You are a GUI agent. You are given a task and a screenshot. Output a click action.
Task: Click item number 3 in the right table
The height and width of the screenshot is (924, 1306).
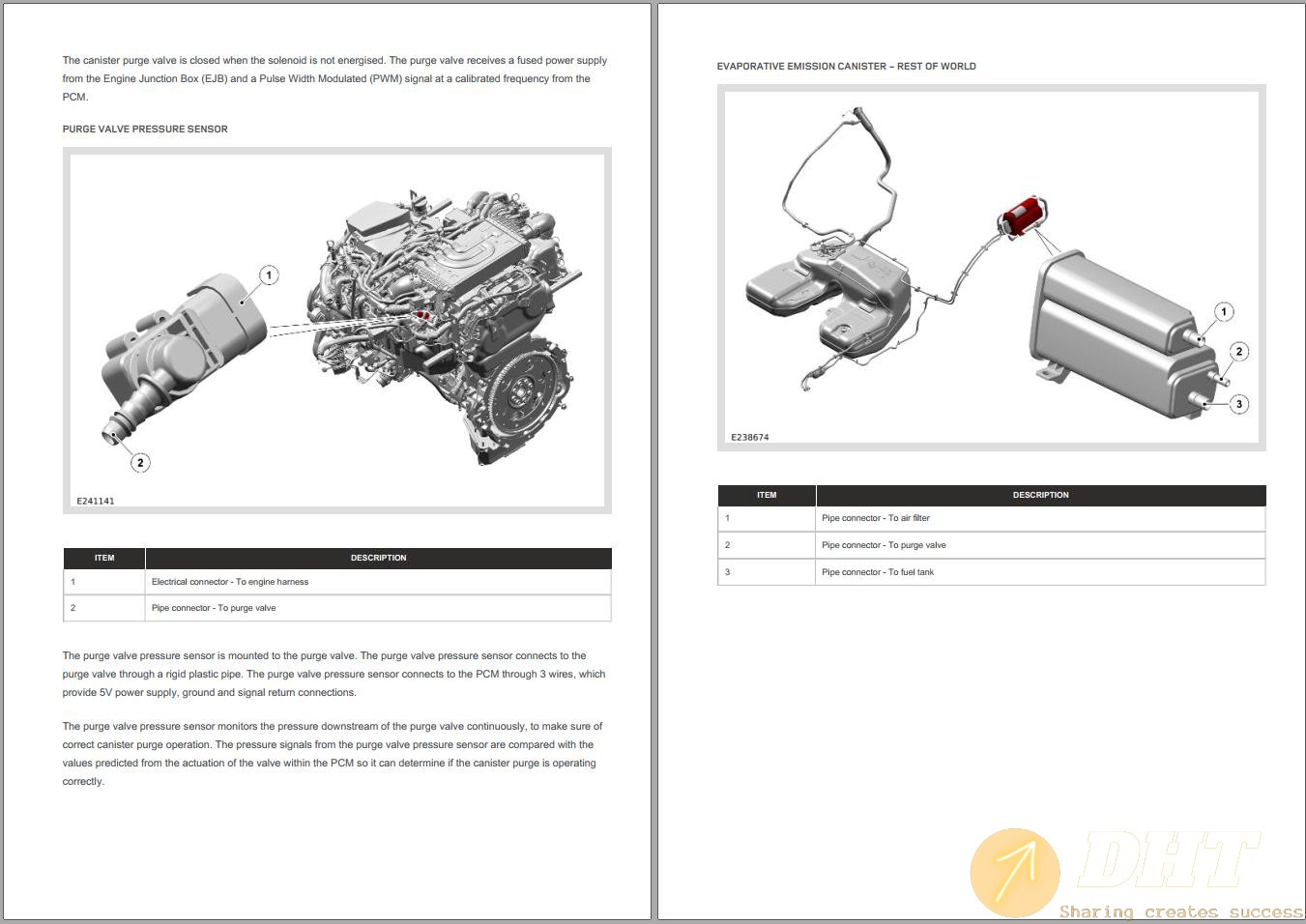click(727, 572)
